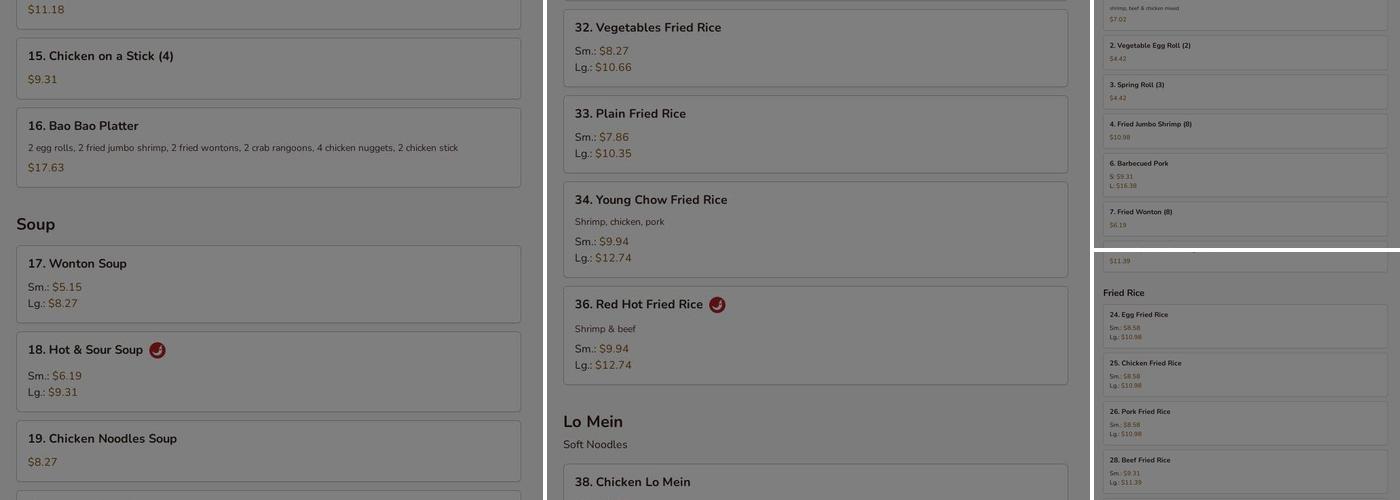This screenshot has height=500, width=1400.
Task: Add Chicken Noodles Soup to the order
Action: 268,450
